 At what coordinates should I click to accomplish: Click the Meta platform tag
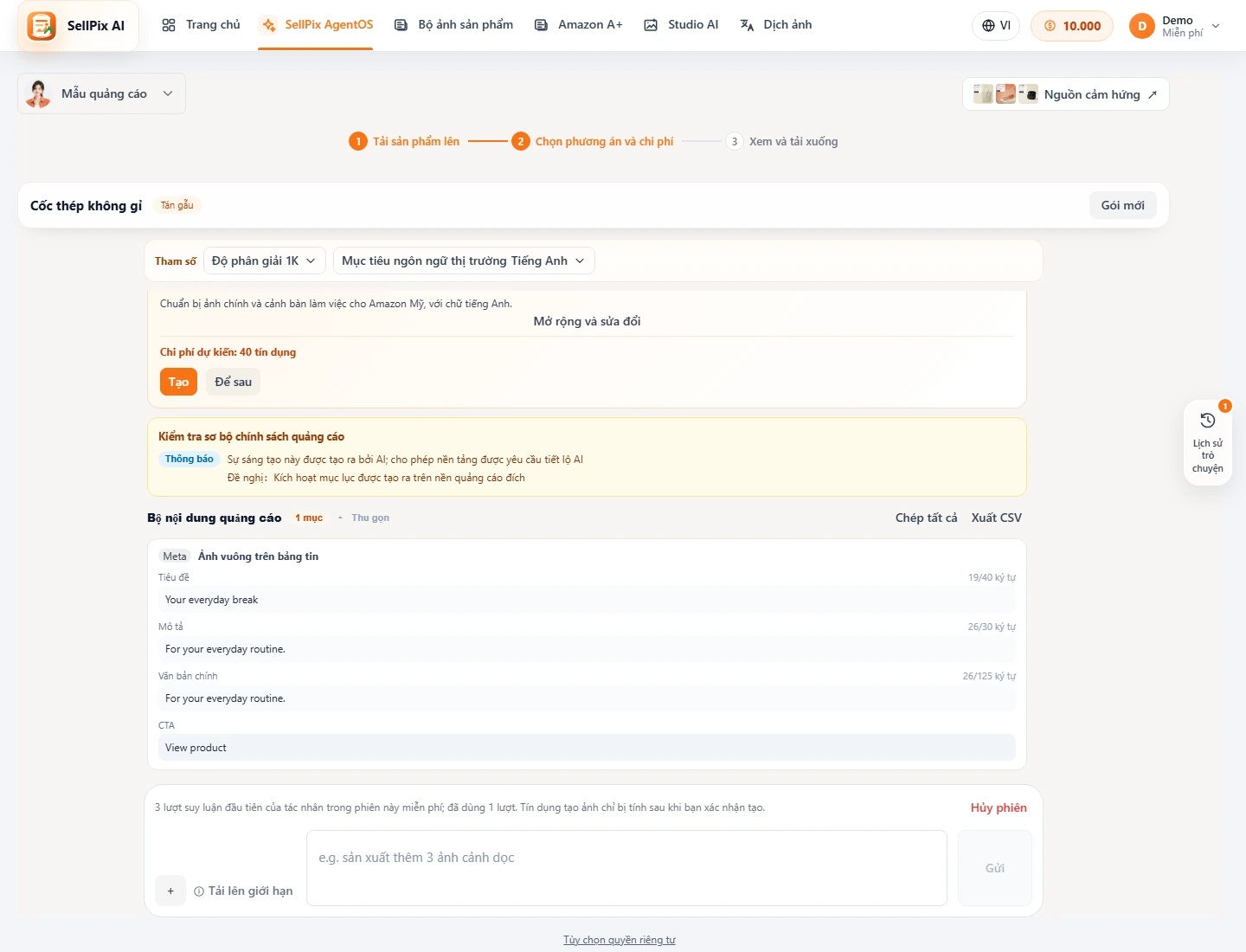[x=175, y=556]
